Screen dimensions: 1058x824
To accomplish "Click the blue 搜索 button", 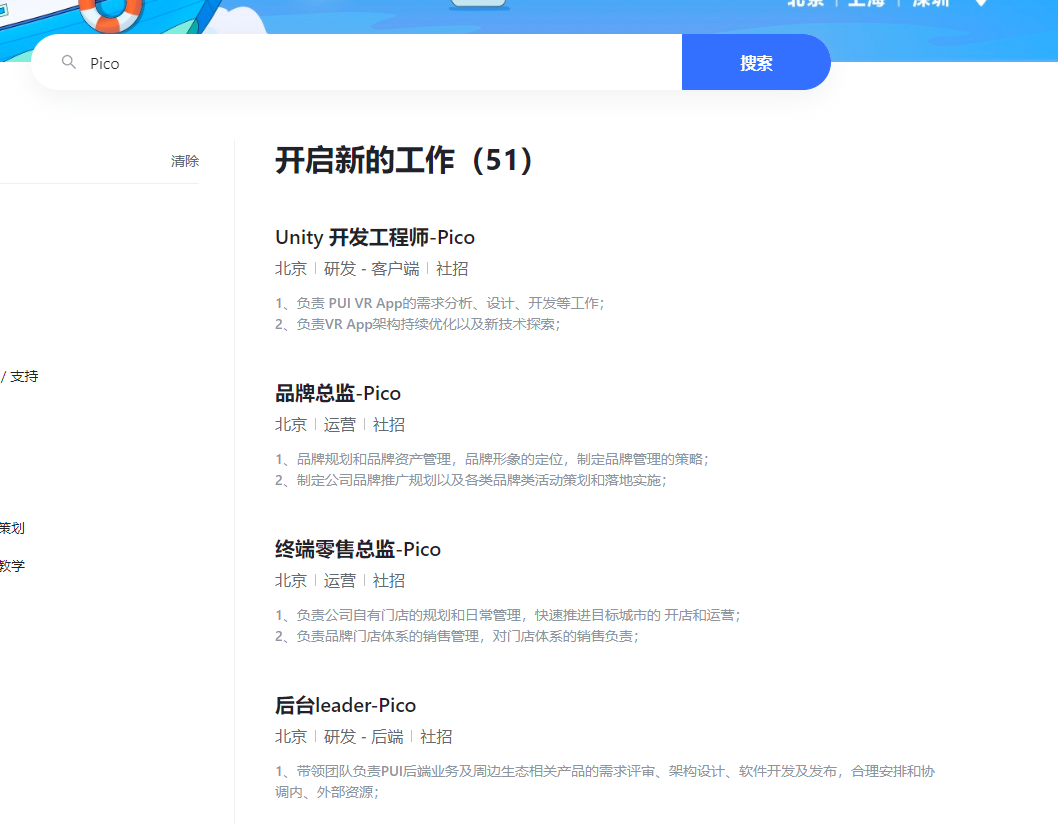I will pos(756,62).
